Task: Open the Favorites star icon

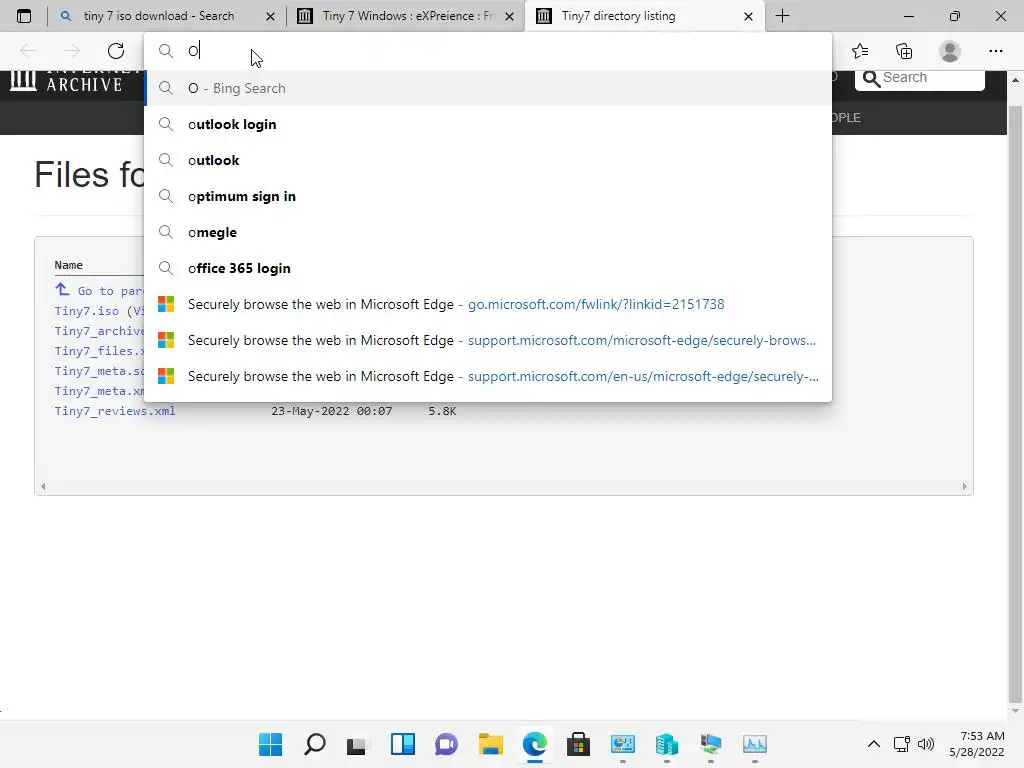Action: (860, 51)
